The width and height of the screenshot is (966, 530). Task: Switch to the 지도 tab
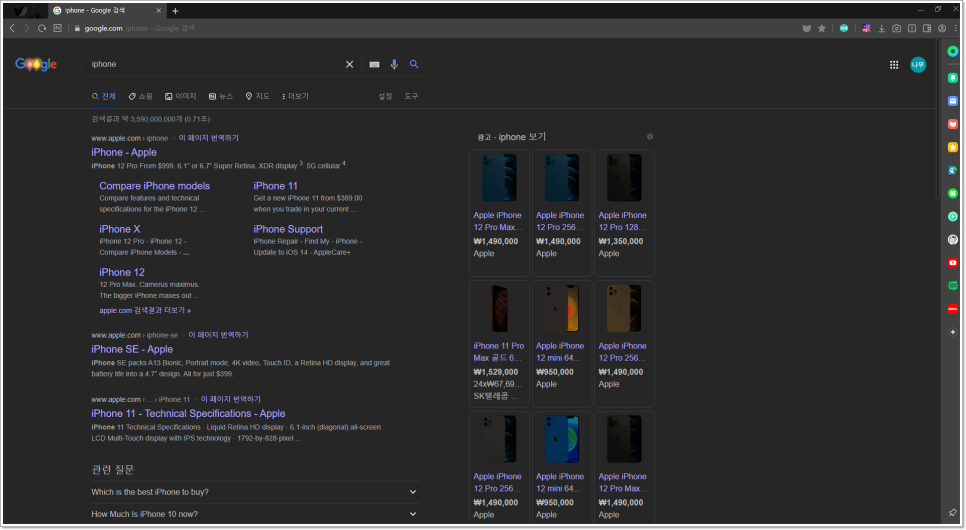[x=258, y=96]
